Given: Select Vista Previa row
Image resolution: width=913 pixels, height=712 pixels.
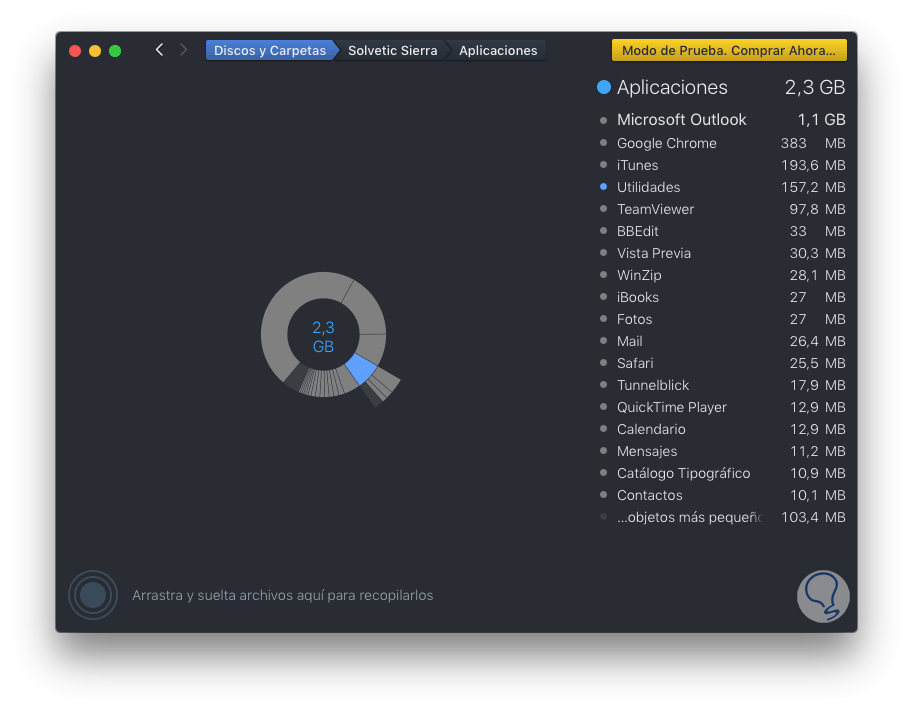Looking at the screenshot, I should coord(722,253).
